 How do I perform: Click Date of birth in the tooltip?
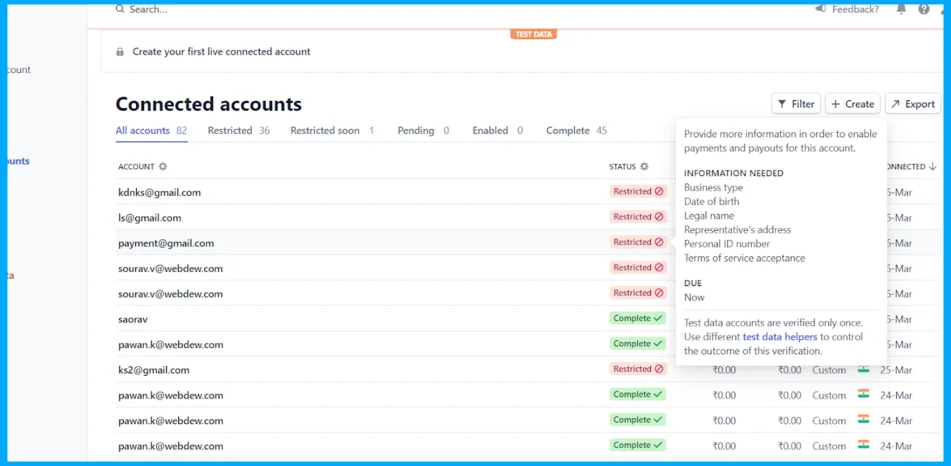tap(711, 201)
